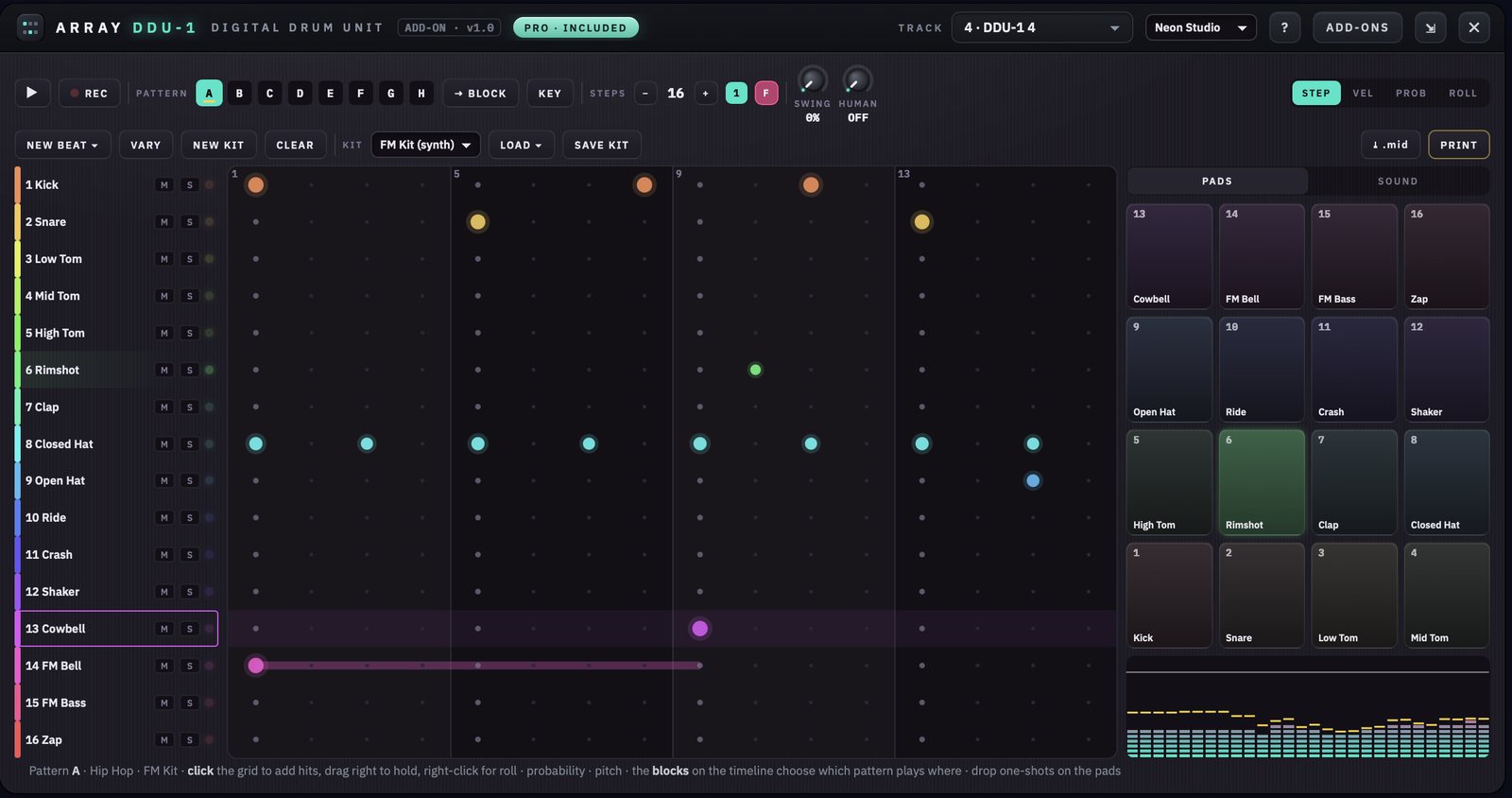Click the KEY button
The image size is (1512, 798).
[550, 93]
